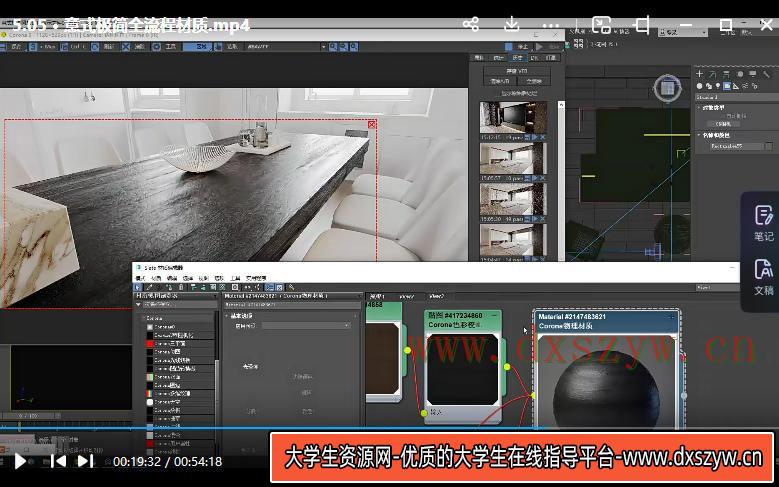The width and height of the screenshot is (779, 487).
Task: Open the Hierarchy tab in command panel
Action: [x=726, y=74]
